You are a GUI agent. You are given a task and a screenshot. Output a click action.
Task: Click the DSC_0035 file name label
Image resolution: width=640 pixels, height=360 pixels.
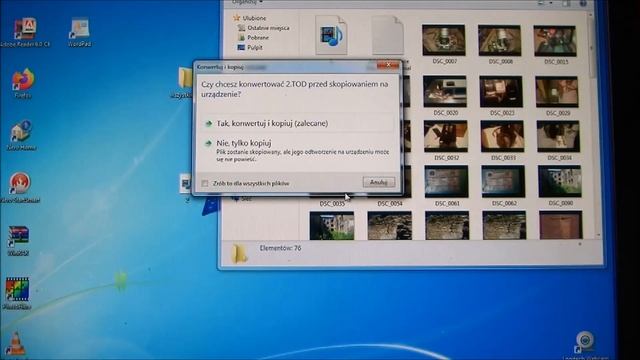332,203
